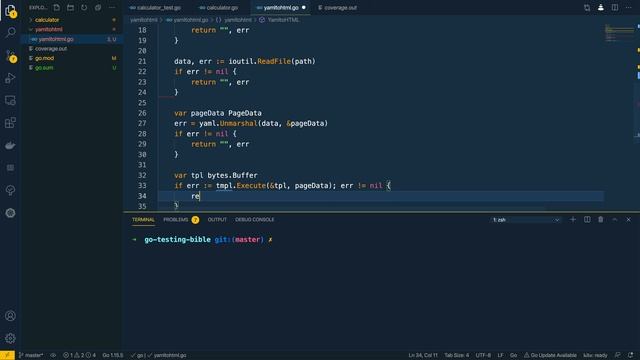Click Go 1.15.5 version in status bar

point(113,355)
